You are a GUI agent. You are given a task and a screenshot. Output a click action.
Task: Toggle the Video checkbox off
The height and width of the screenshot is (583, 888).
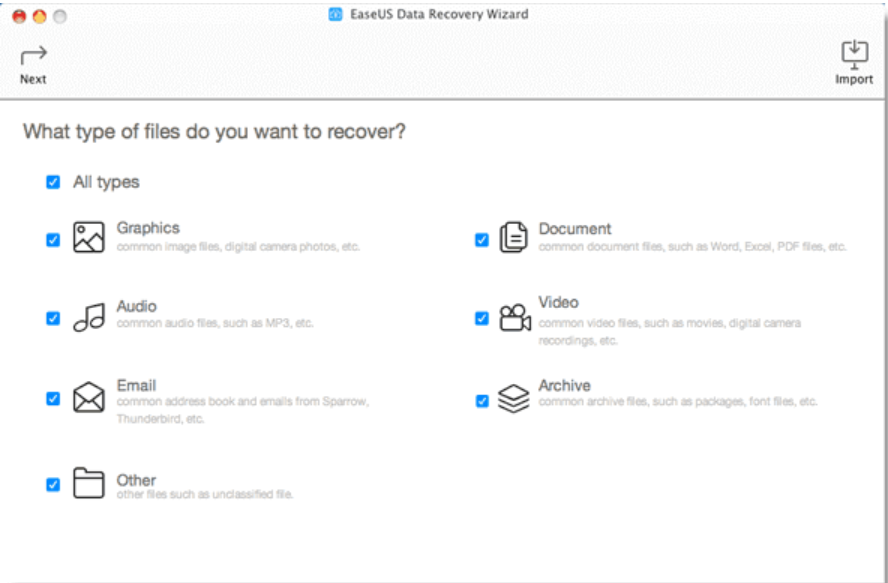coord(482,319)
